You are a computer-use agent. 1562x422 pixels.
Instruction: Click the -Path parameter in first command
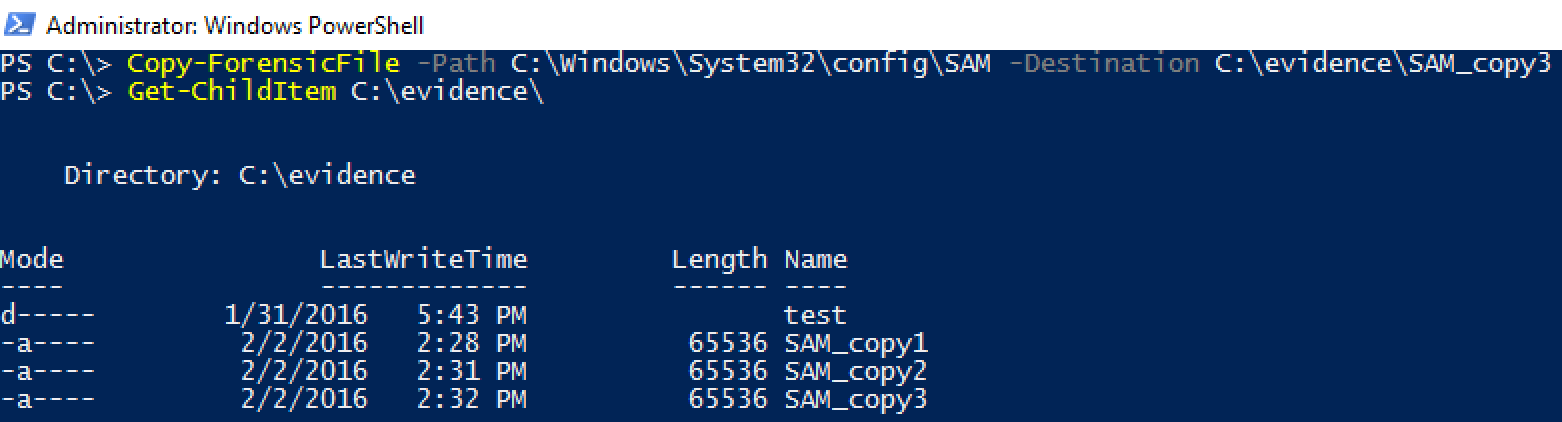[x=456, y=64]
